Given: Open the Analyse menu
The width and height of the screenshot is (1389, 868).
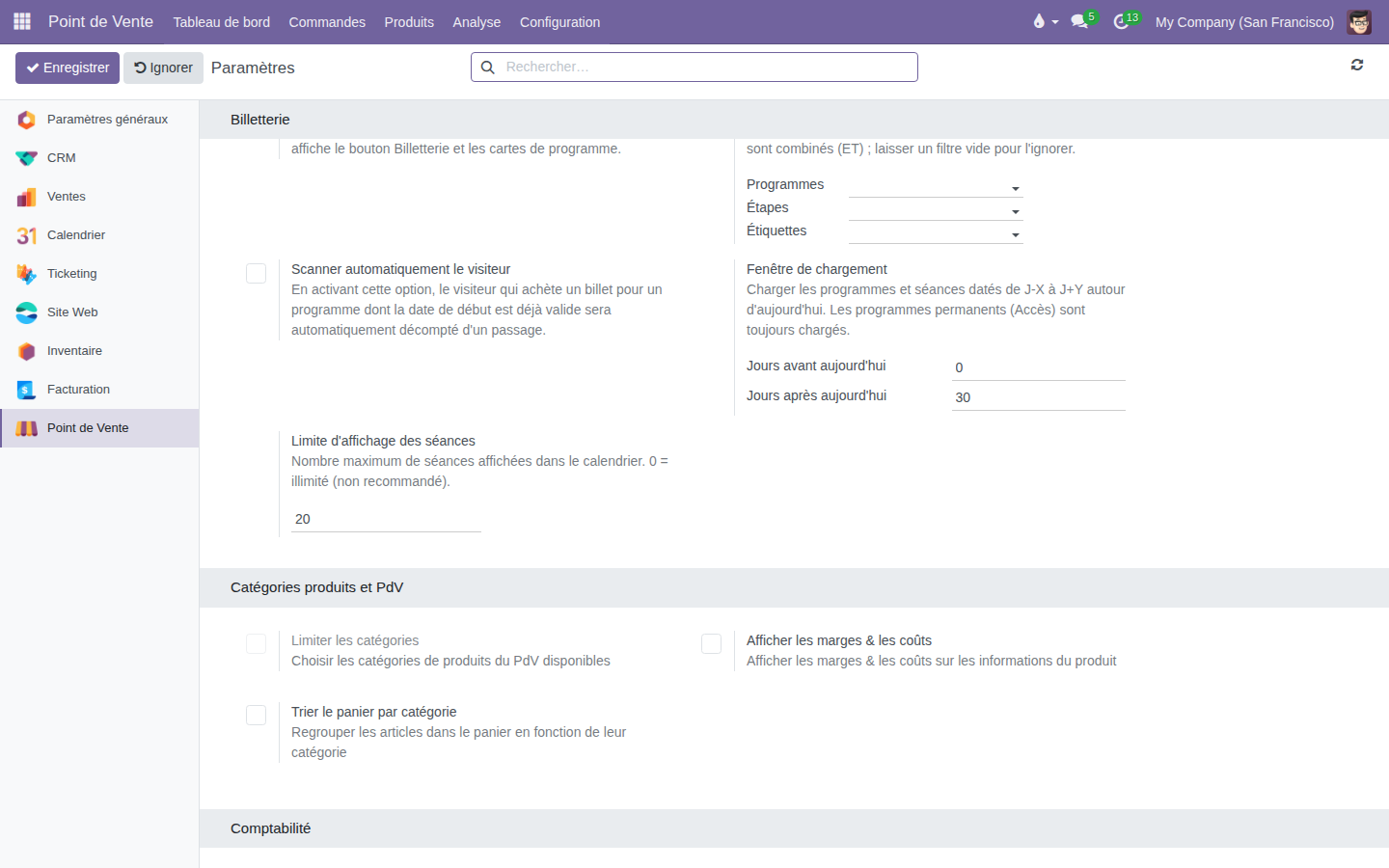Looking at the screenshot, I should (477, 21).
